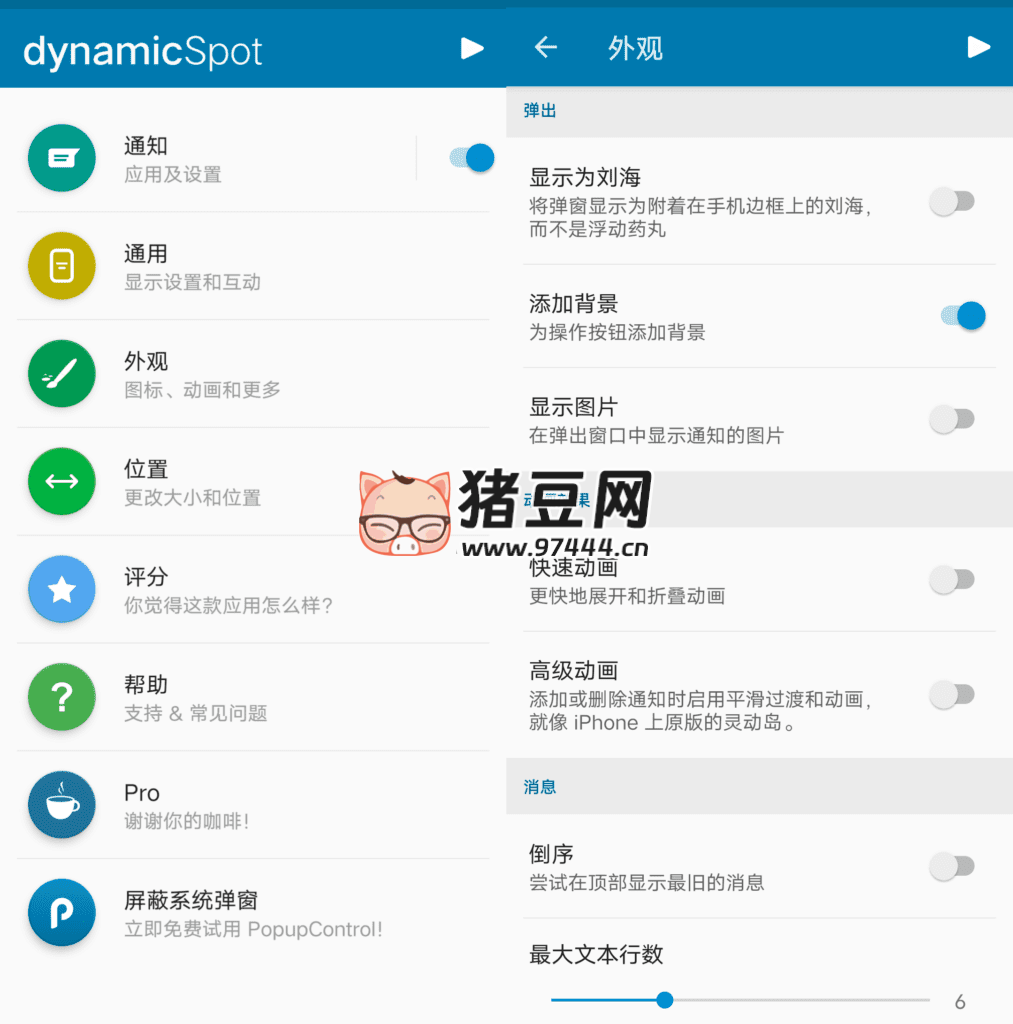Tap the play icon in 外观 header
The height and width of the screenshot is (1024, 1013).
click(978, 47)
